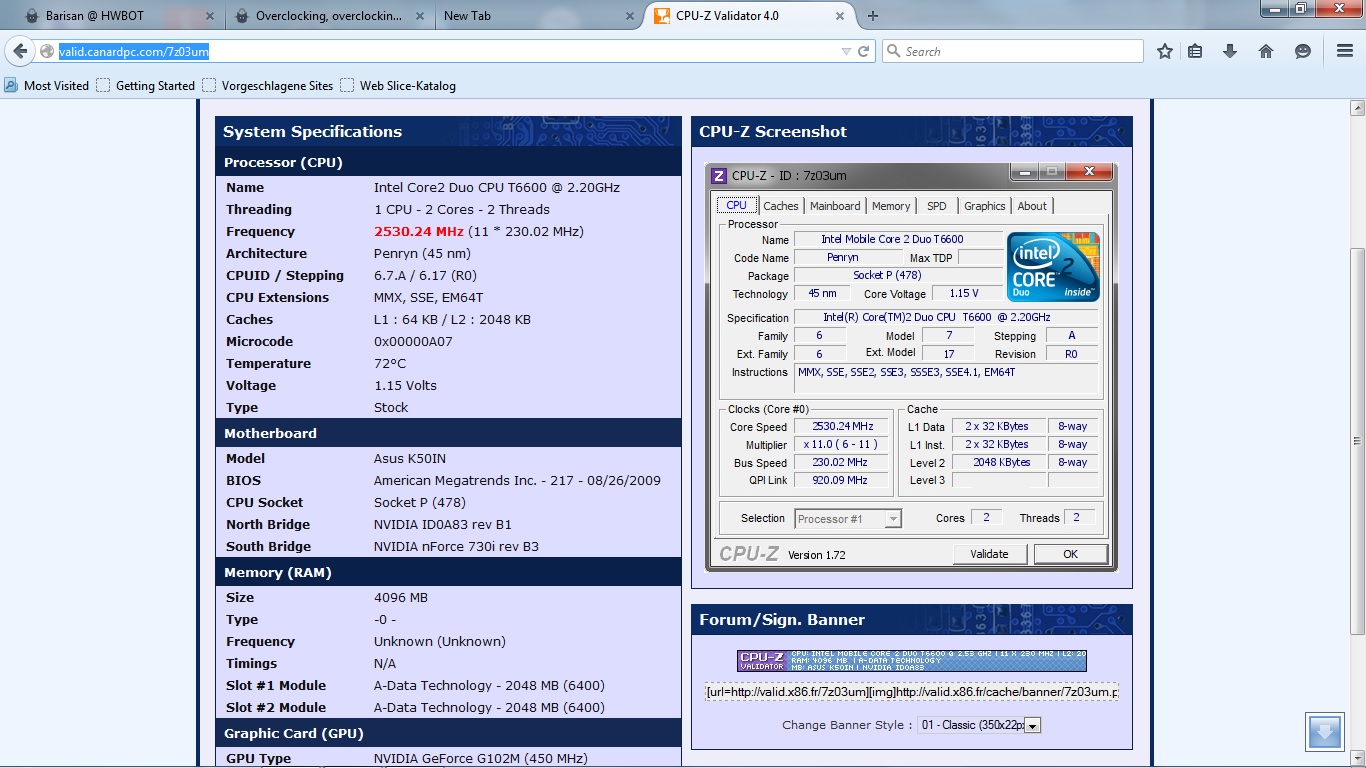Image resolution: width=1366 pixels, height=768 pixels.
Task: Select the Mainboard tab in CPU-Z
Action: click(835, 206)
